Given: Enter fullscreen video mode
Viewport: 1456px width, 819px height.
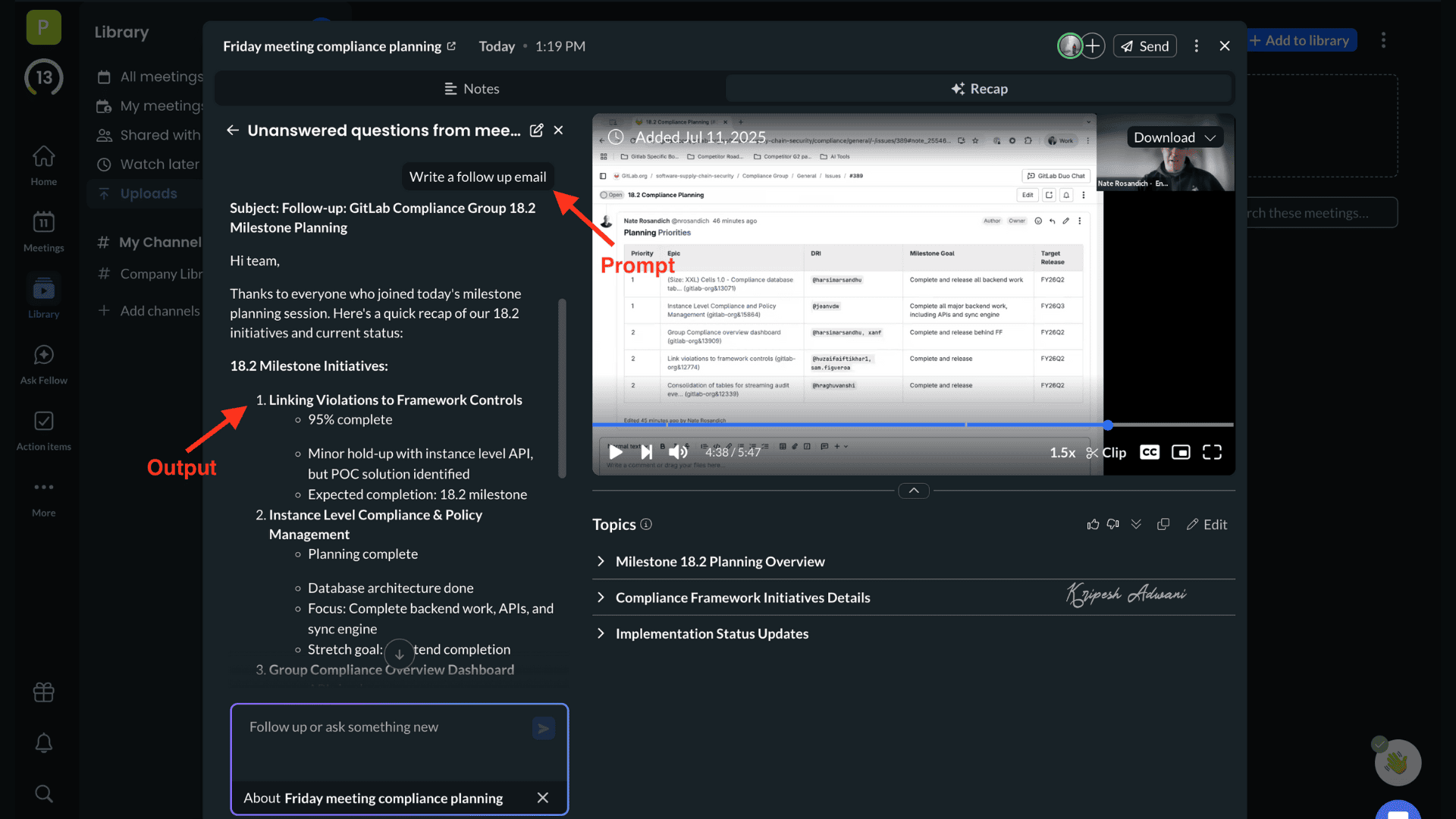Looking at the screenshot, I should click(x=1212, y=453).
